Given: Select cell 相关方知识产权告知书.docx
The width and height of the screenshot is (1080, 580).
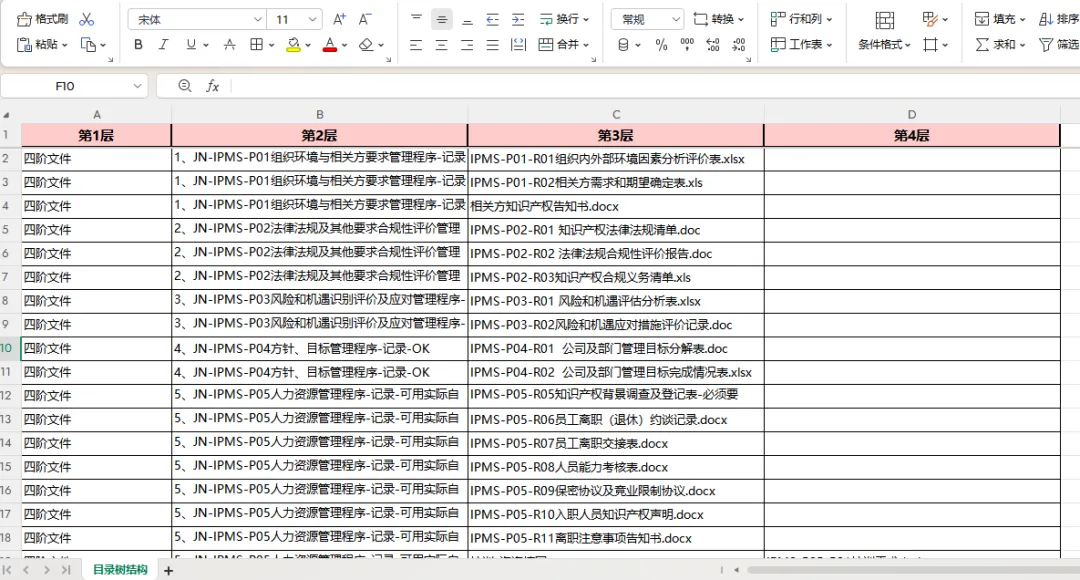Looking at the screenshot, I should [616, 207].
